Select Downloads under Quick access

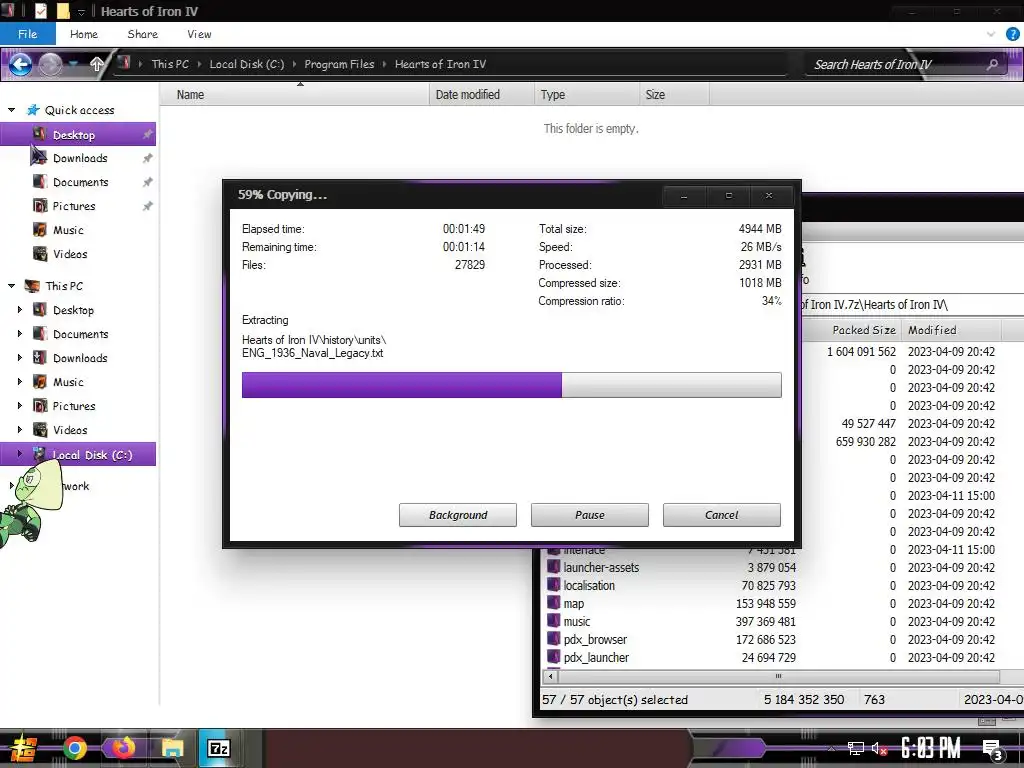78,158
